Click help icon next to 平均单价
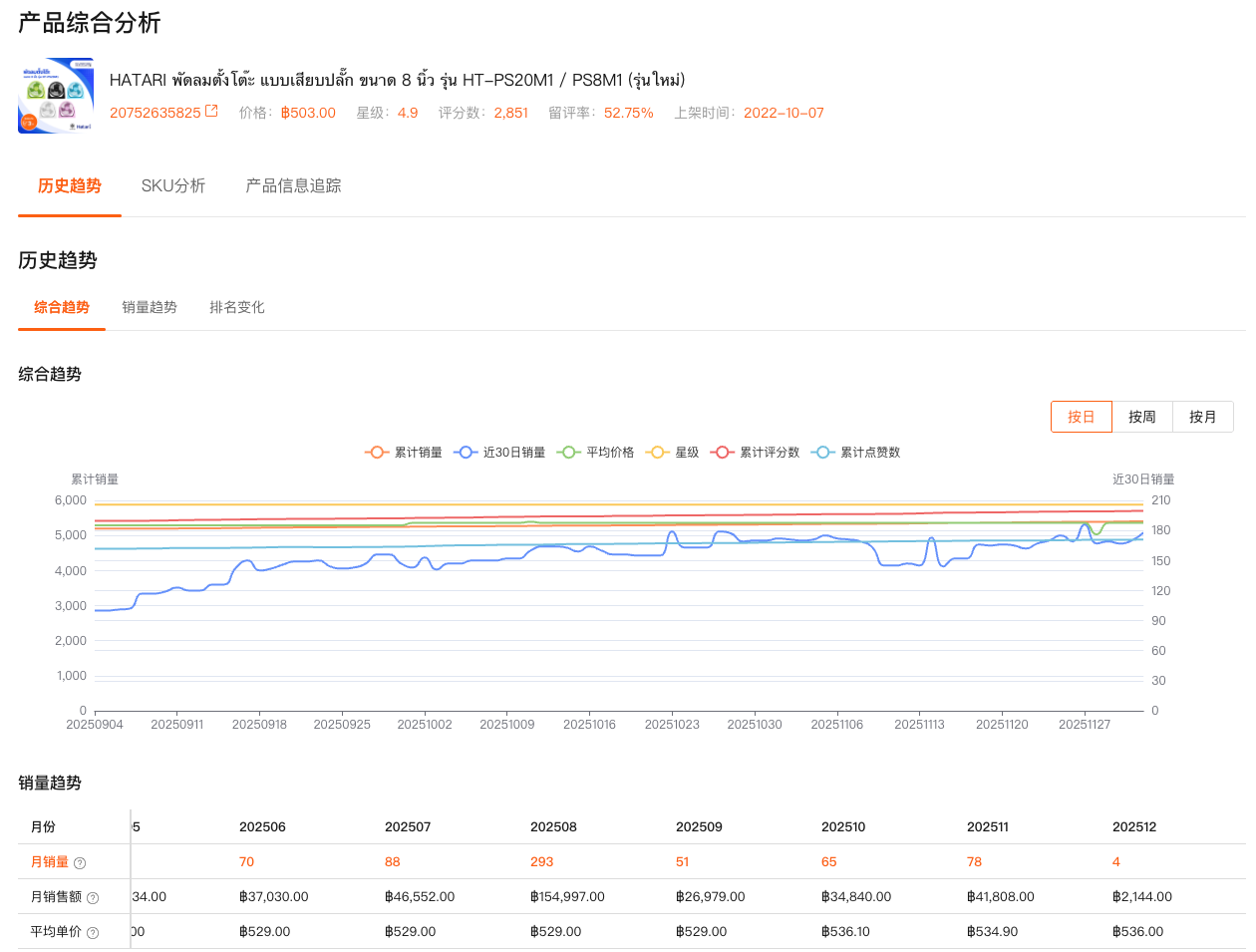Image resolution: width=1256 pixels, height=952 pixels. (x=93, y=933)
